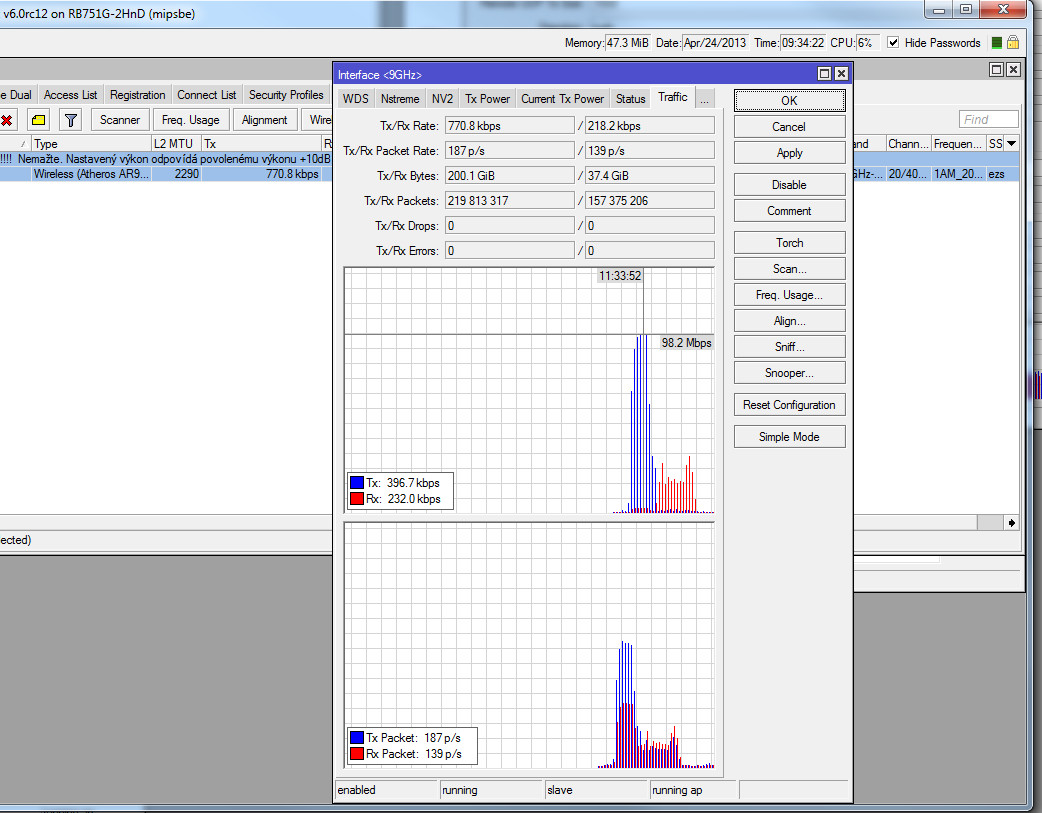
Task: Click the padlock icon near Hide Passwords
Action: pos(1013,43)
